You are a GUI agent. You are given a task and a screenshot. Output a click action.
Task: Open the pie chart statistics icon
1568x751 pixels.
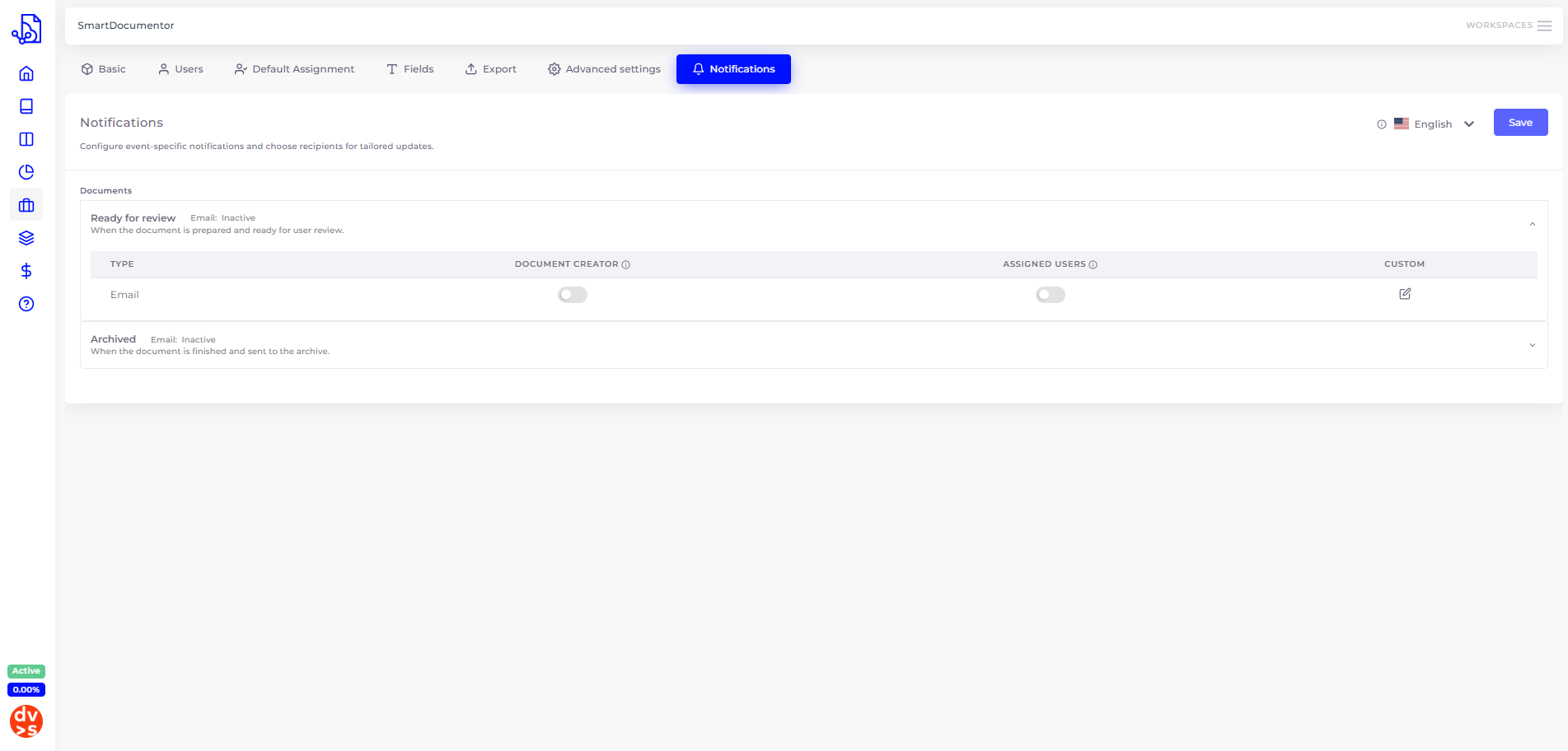tap(26, 172)
